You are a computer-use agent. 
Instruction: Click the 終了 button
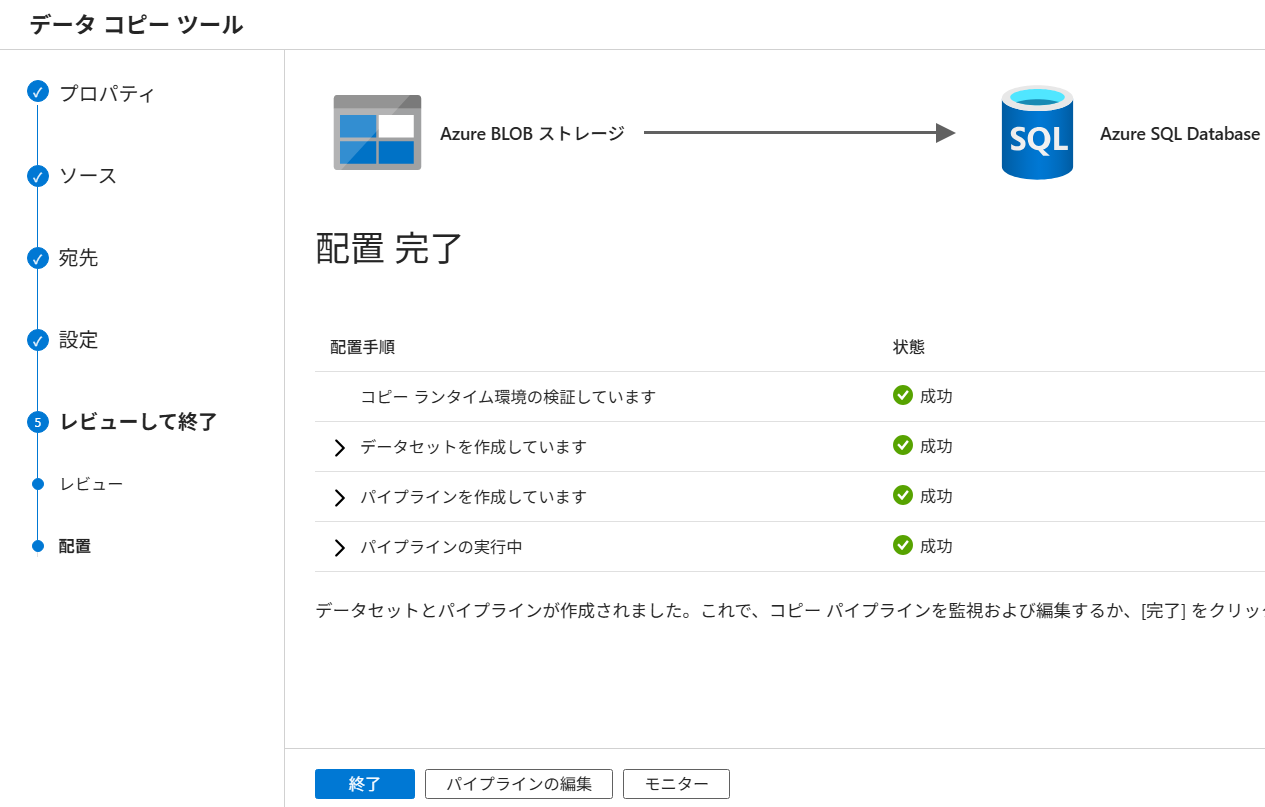pyautogui.click(x=365, y=784)
